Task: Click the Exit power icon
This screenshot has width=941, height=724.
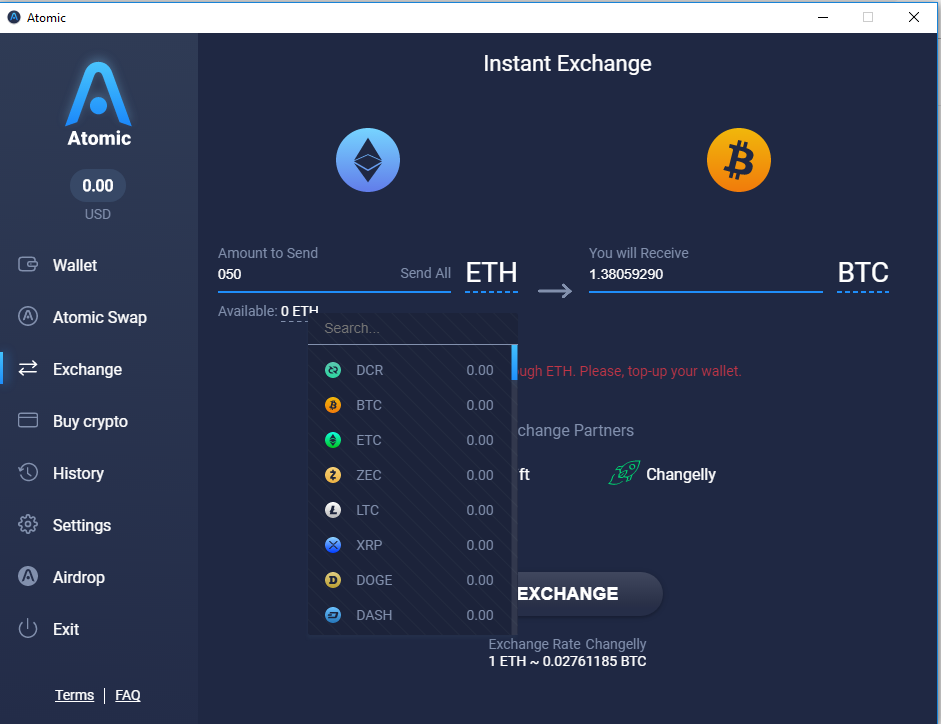Action: coord(28,629)
